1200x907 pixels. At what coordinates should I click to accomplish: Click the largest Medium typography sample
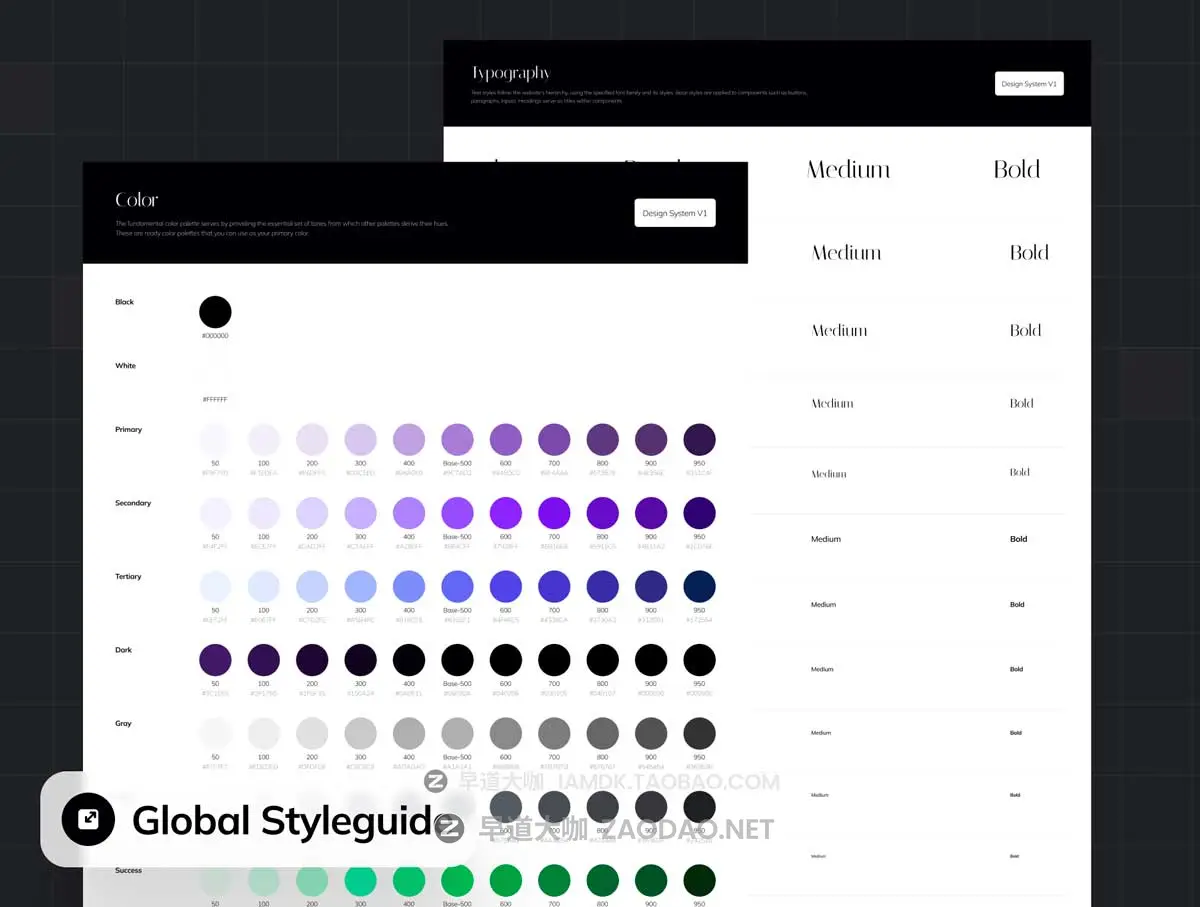848,170
